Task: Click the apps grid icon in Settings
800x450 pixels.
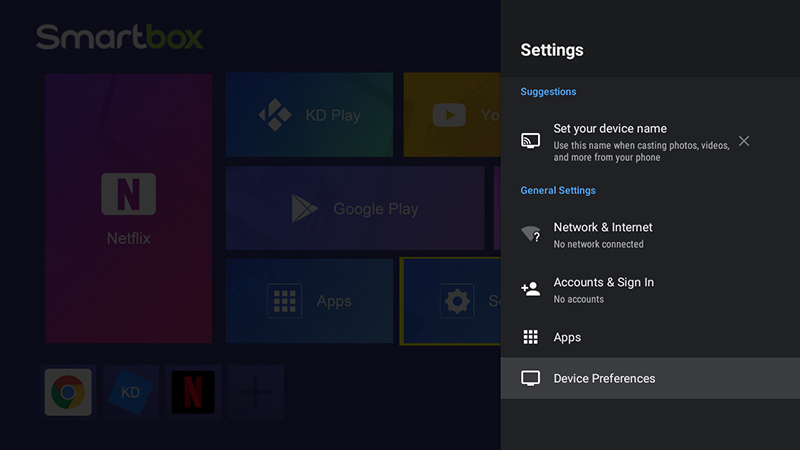Action: (531, 337)
